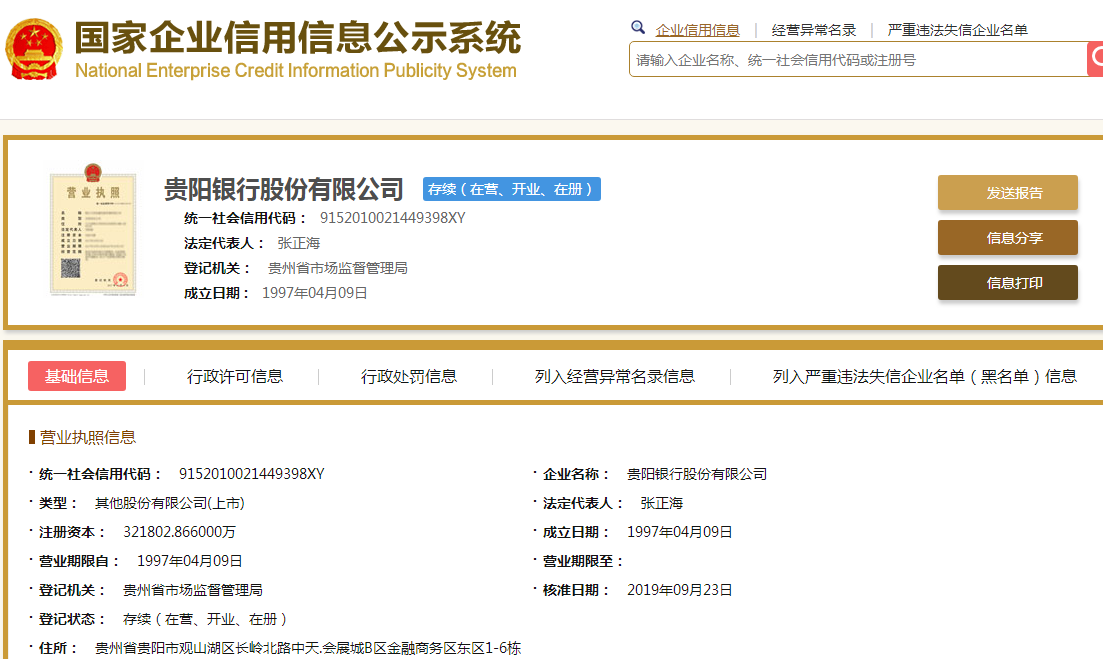Click the 存续(在营、开业、在册) status badge
1103x659 pixels.
(x=511, y=189)
